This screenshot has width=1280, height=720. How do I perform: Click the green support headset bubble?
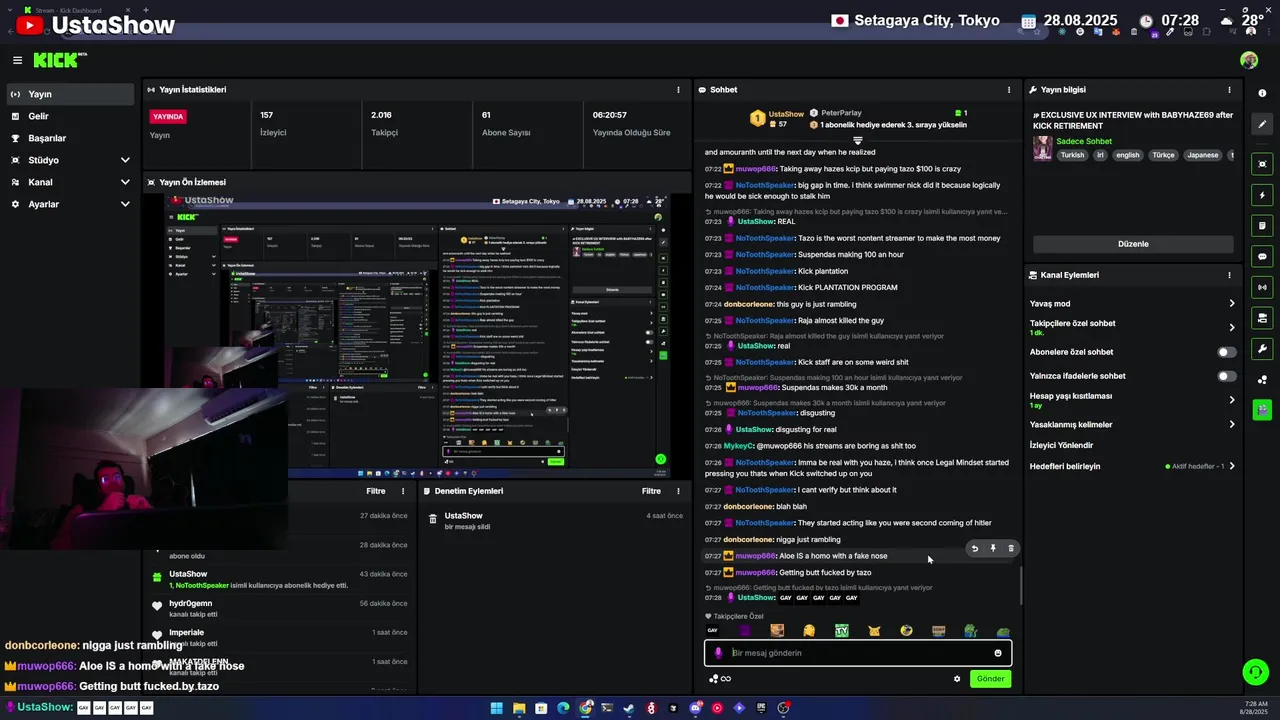pyautogui.click(x=1255, y=672)
